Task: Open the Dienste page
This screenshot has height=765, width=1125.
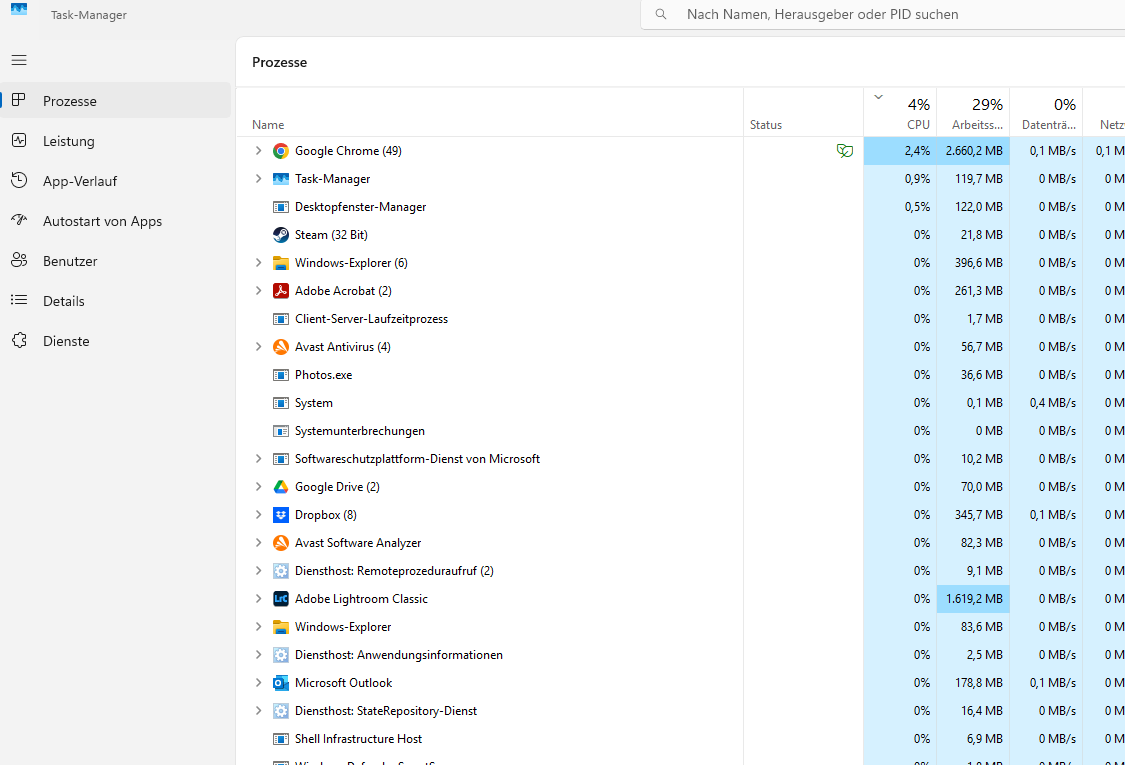Action: [116, 342]
